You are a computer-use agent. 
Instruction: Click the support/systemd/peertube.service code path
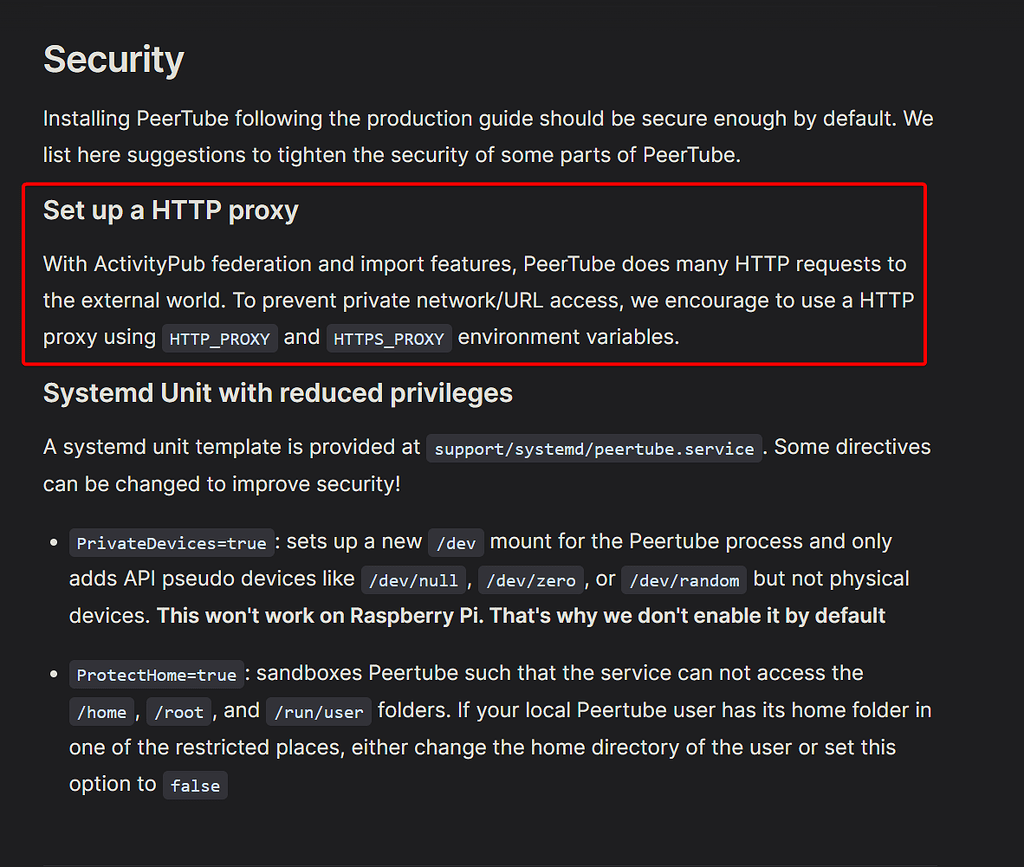click(594, 449)
